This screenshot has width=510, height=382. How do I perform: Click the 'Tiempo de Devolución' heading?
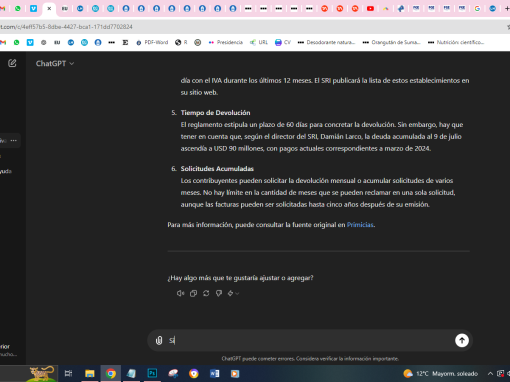(x=215, y=113)
